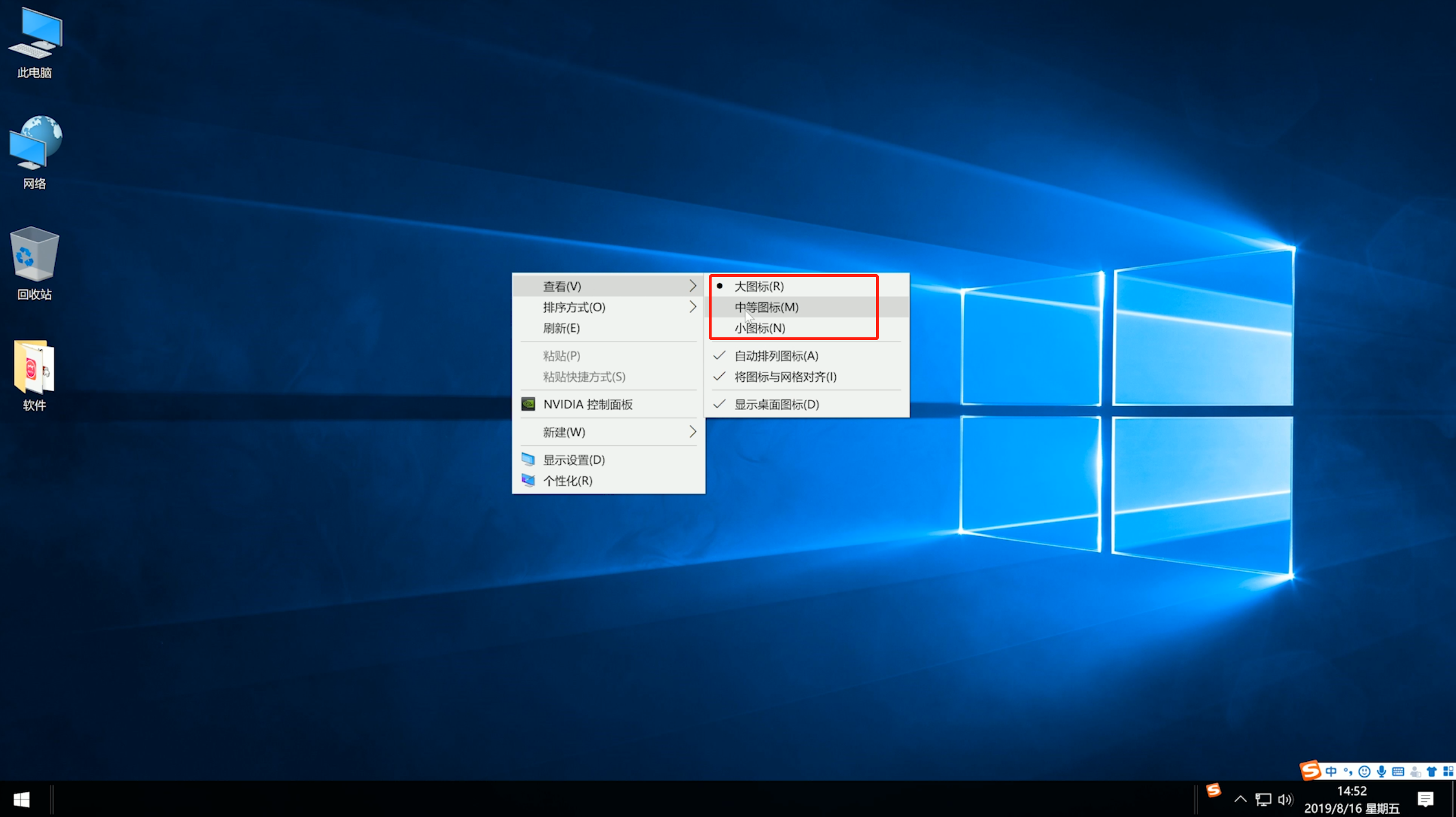Select the 回收站 recycle bin icon
1456x817 pixels.
click(34, 263)
